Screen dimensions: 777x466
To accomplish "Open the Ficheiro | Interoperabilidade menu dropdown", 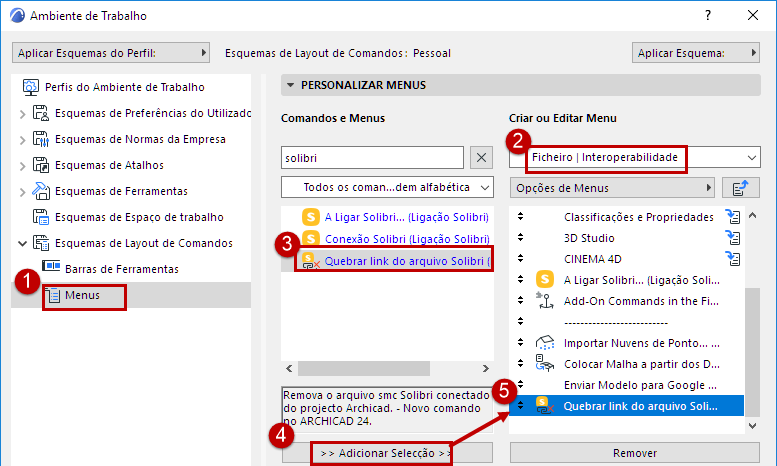I will pos(635,158).
